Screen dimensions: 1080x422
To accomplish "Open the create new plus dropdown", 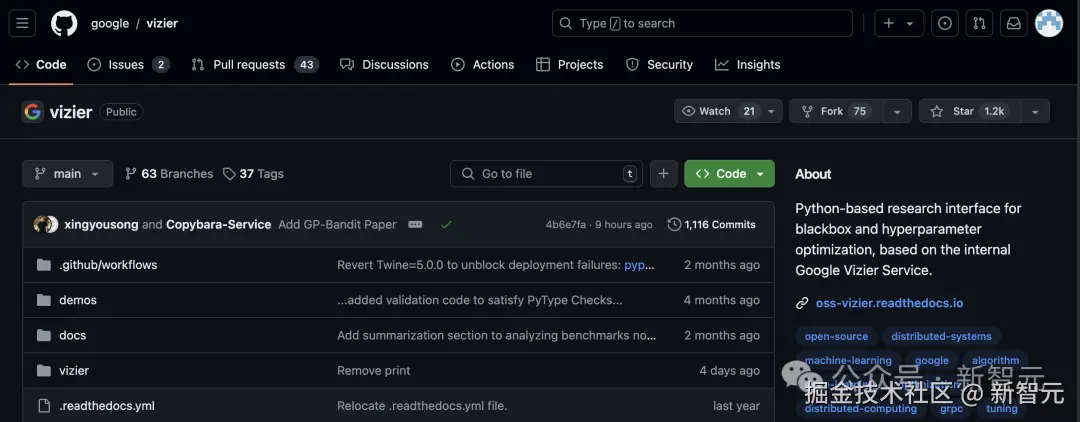I will pyautogui.click(x=899, y=23).
